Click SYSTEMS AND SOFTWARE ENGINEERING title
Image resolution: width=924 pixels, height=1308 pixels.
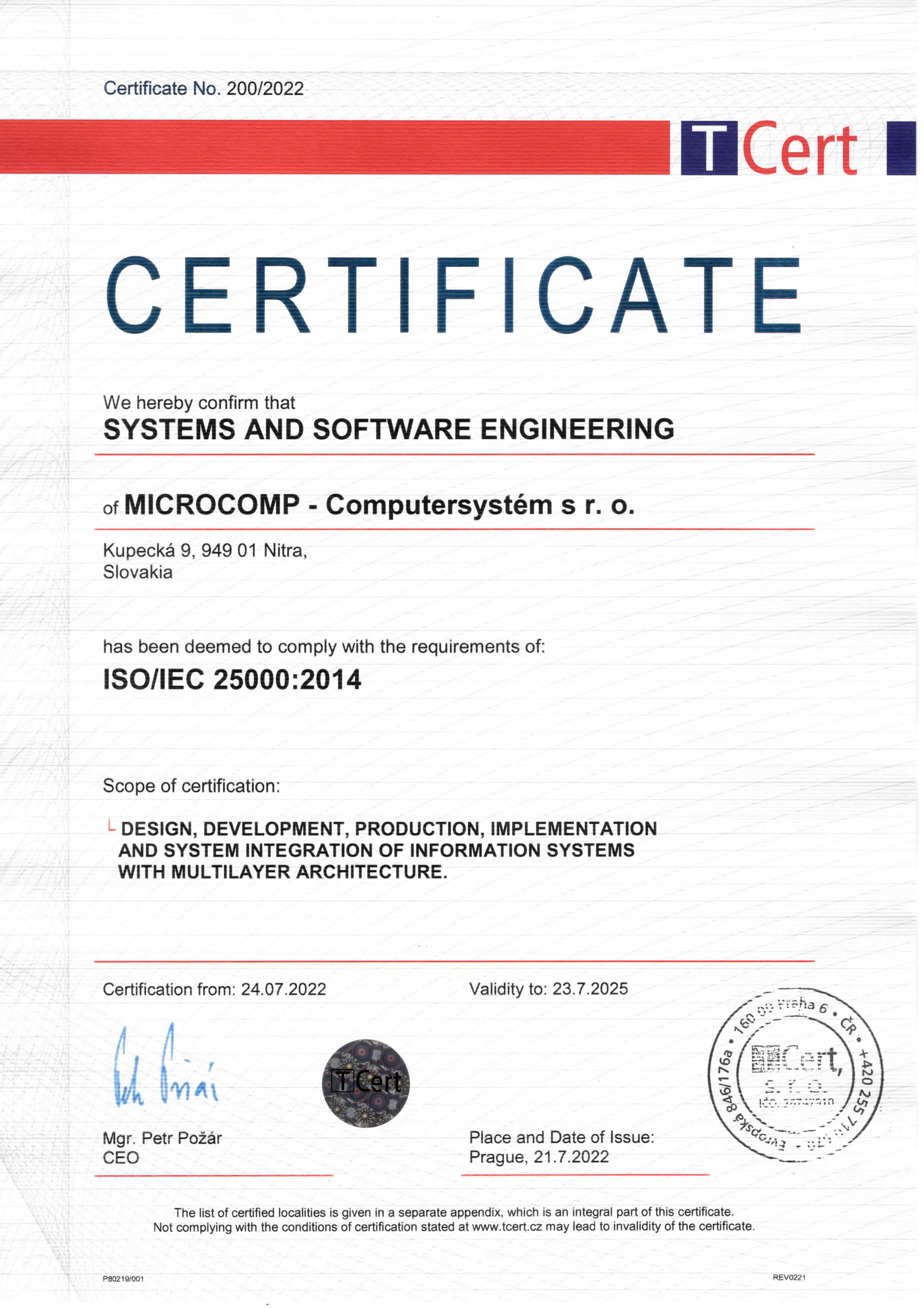click(388, 429)
